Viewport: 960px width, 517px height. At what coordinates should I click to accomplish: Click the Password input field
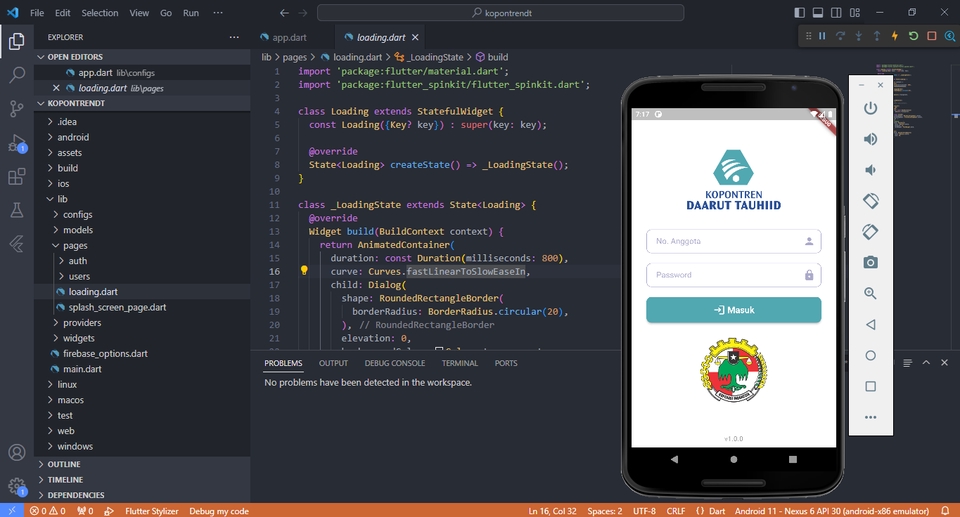point(733,275)
